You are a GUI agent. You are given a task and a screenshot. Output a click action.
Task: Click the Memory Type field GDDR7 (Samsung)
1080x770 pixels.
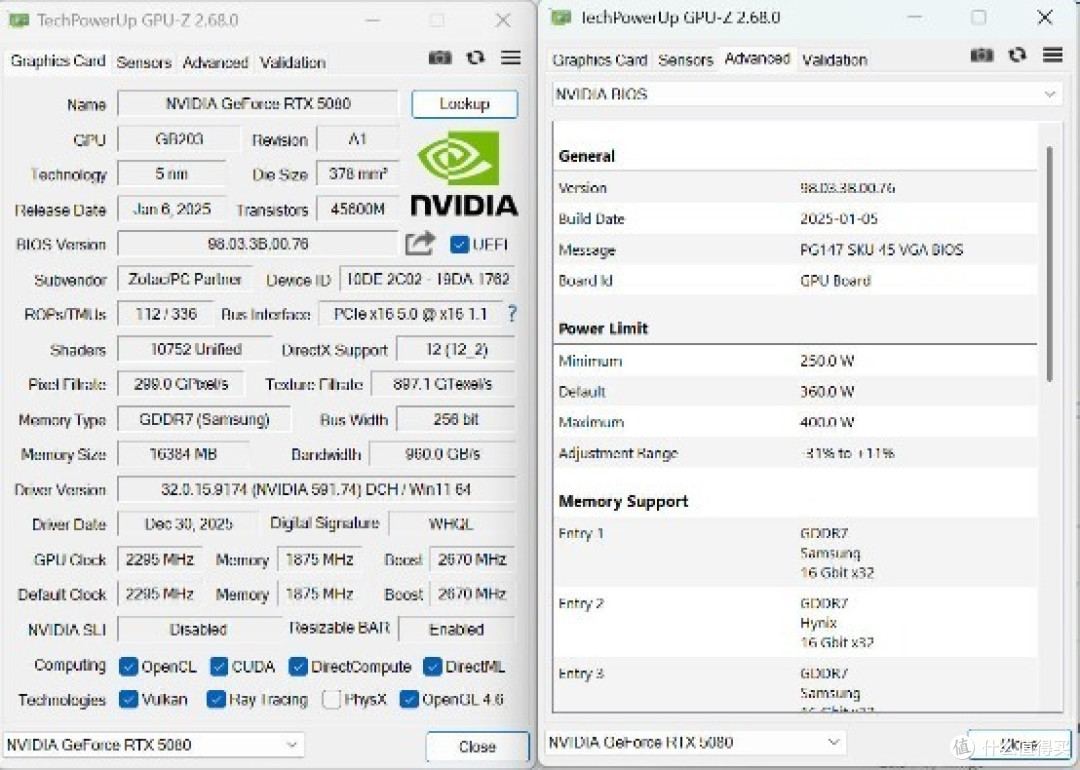[204, 419]
